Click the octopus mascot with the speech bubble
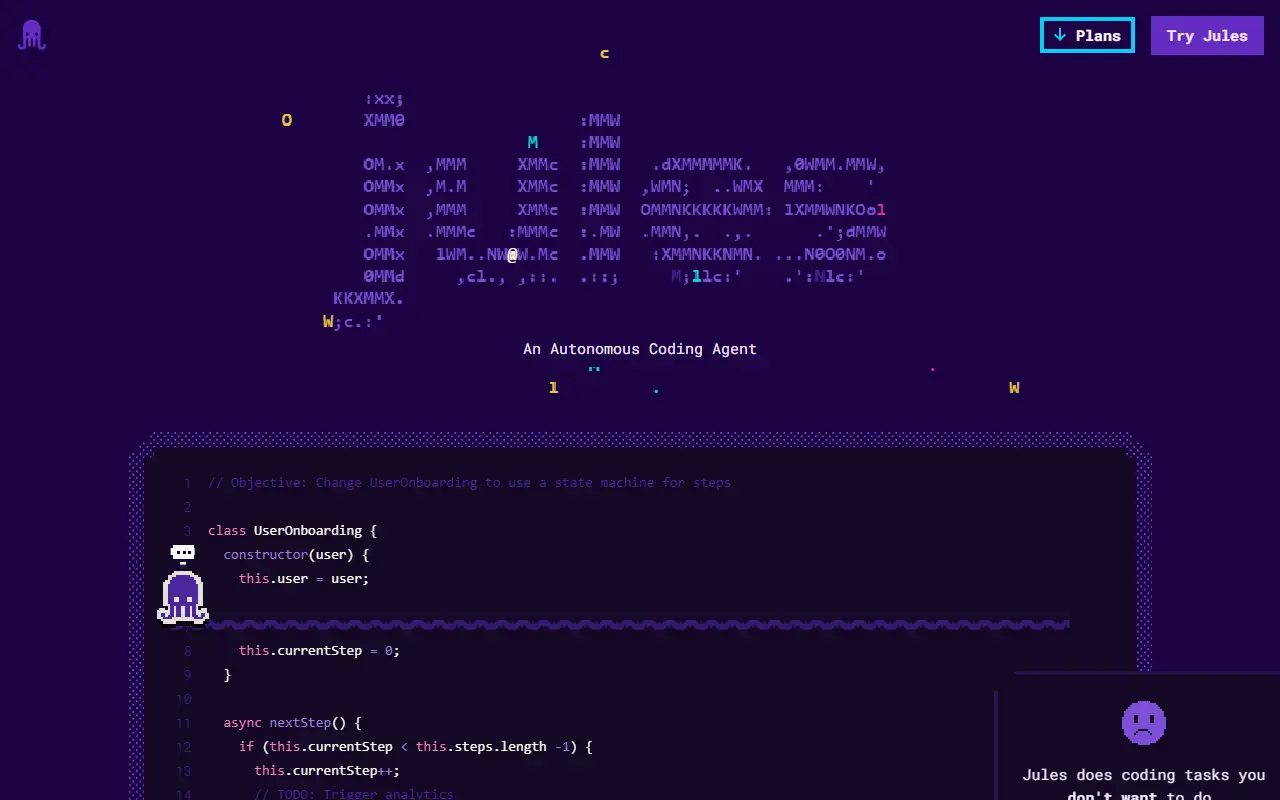 [183, 585]
